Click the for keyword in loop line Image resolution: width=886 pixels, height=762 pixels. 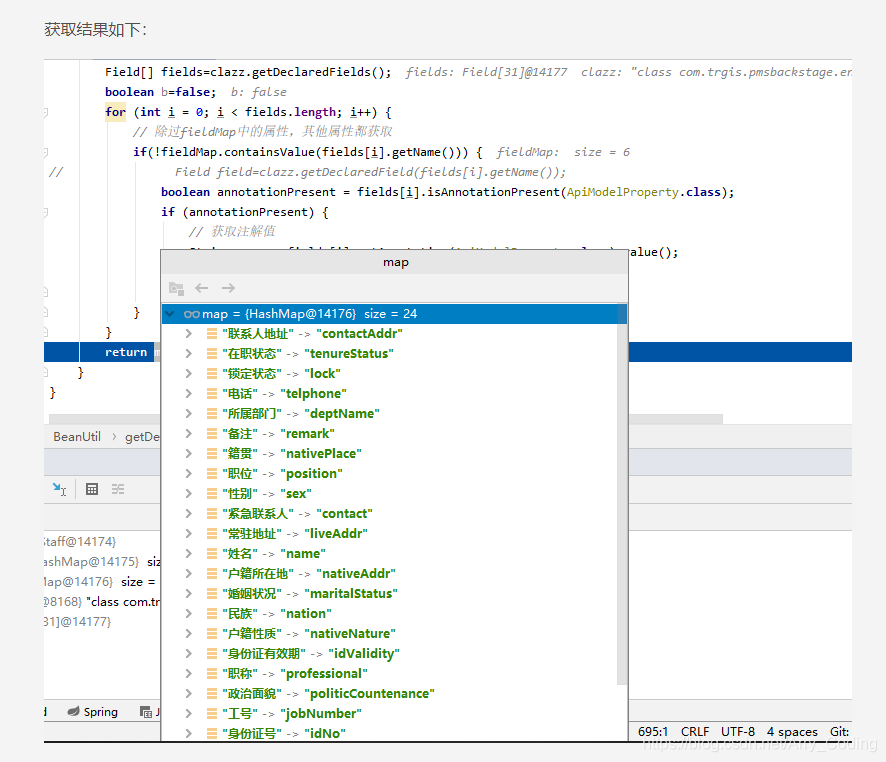(x=115, y=112)
